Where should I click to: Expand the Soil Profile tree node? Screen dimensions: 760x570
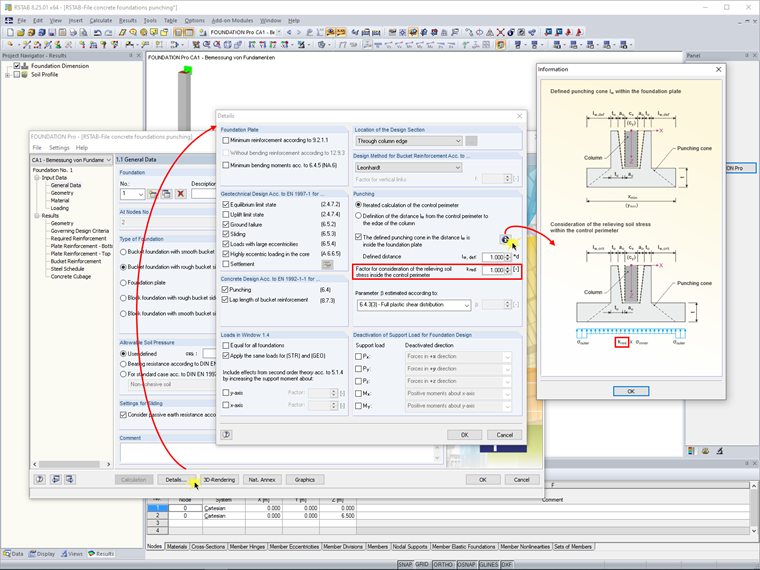tap(8, 75)
